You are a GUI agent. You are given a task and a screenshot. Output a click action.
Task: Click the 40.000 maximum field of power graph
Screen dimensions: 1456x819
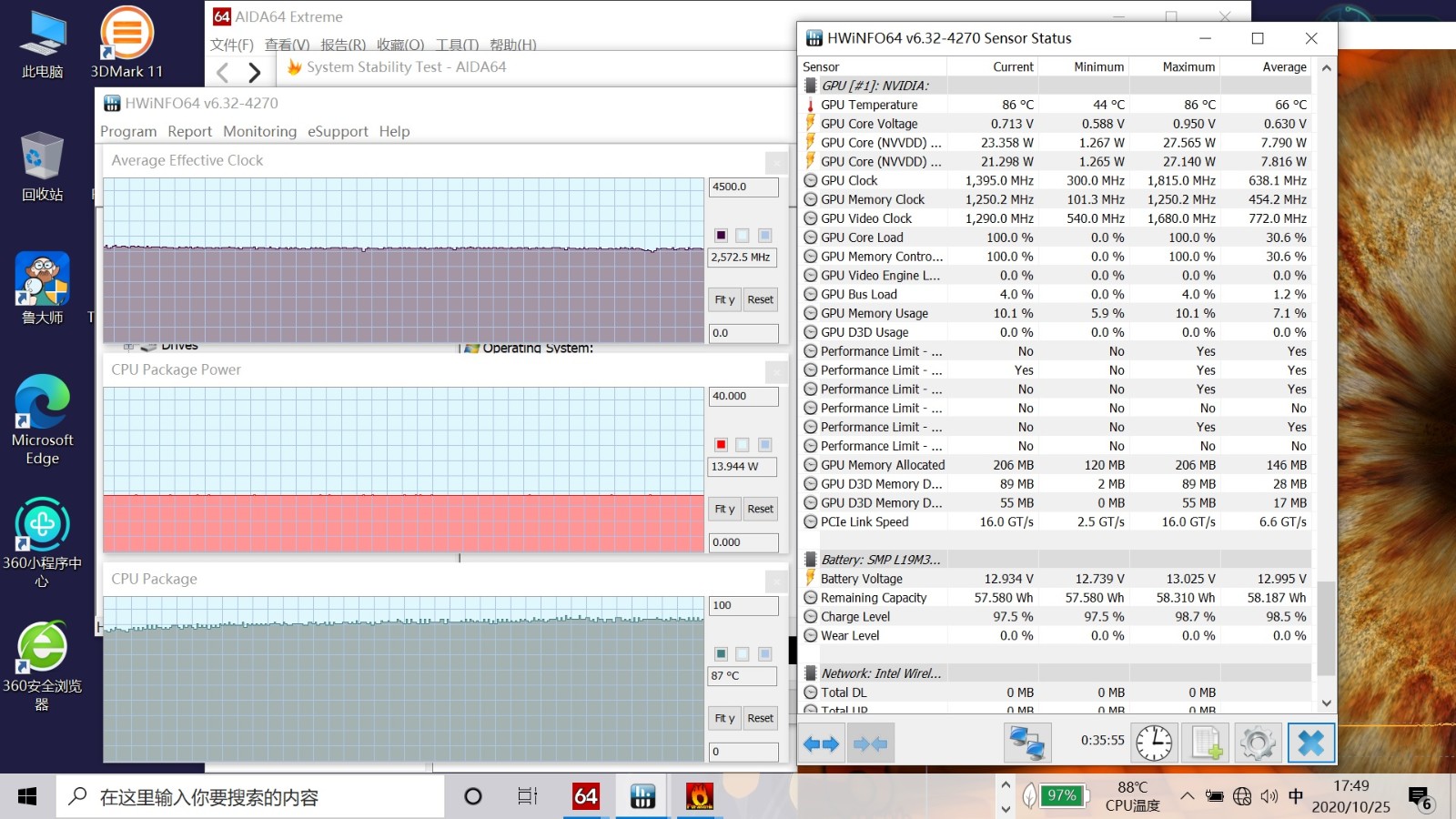[x=743, y=396]
